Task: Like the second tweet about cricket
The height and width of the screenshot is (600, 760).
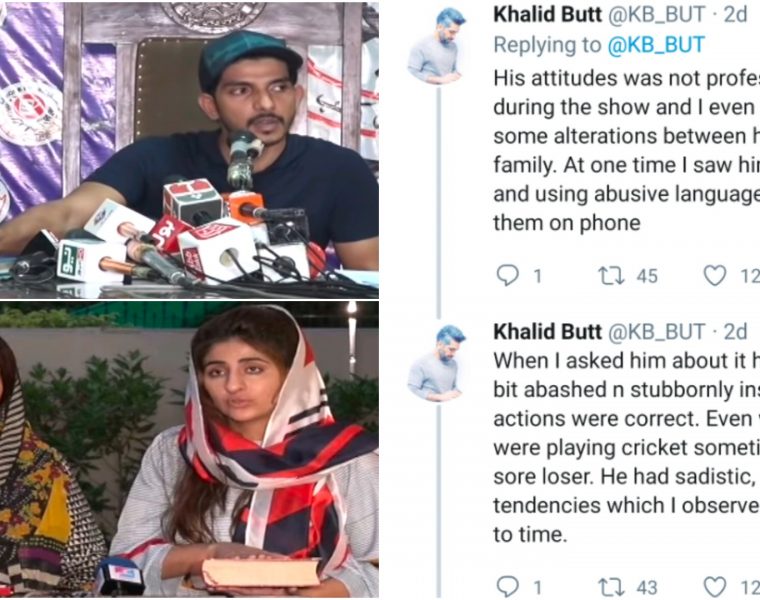Action: tap(715, 587)
